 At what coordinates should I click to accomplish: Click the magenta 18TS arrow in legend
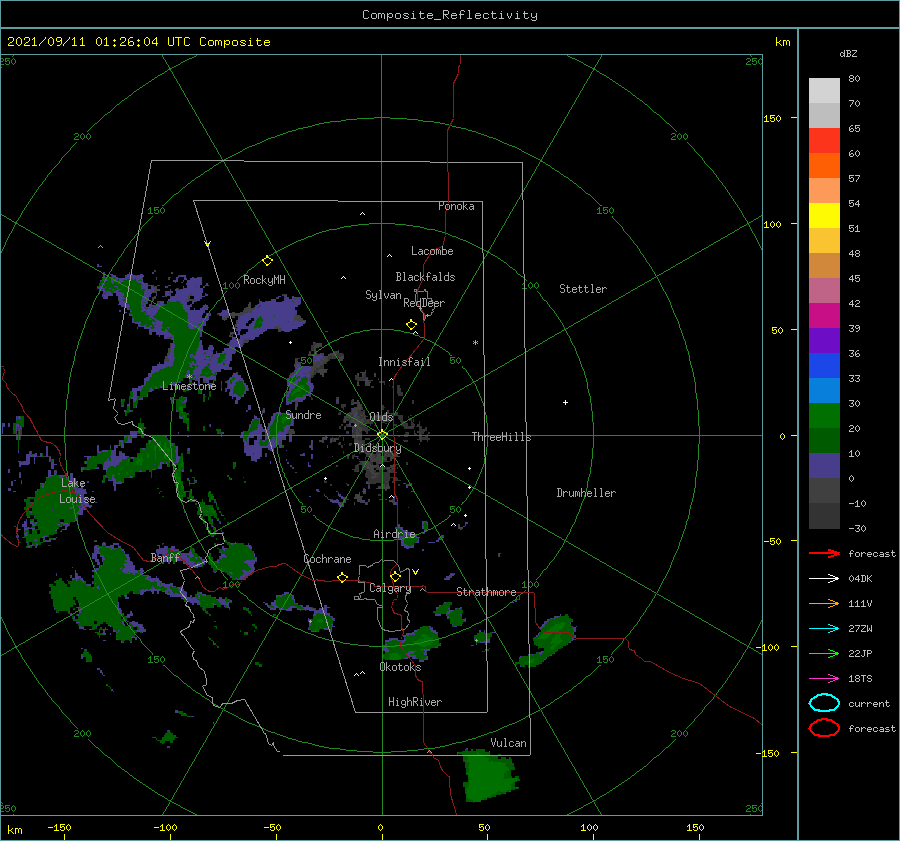(x=824, y=679)
